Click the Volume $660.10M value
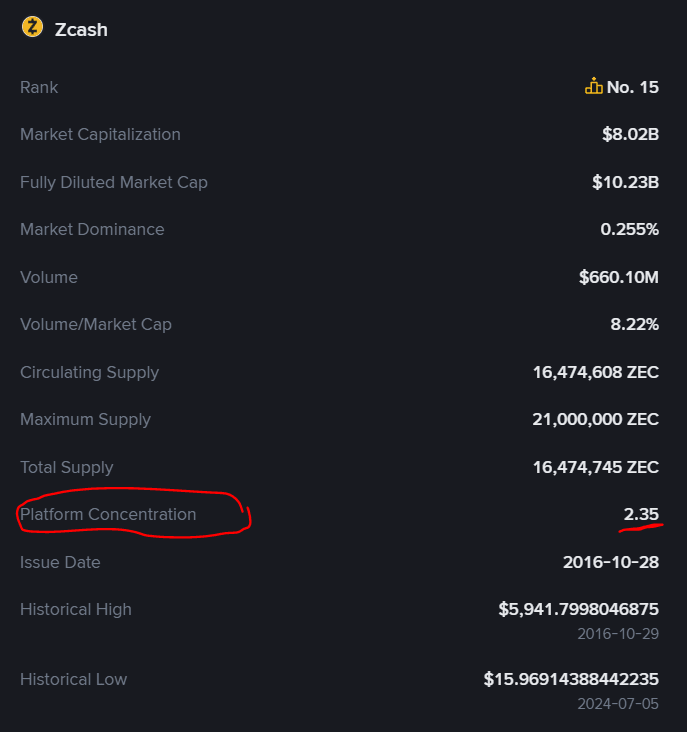 618,277
